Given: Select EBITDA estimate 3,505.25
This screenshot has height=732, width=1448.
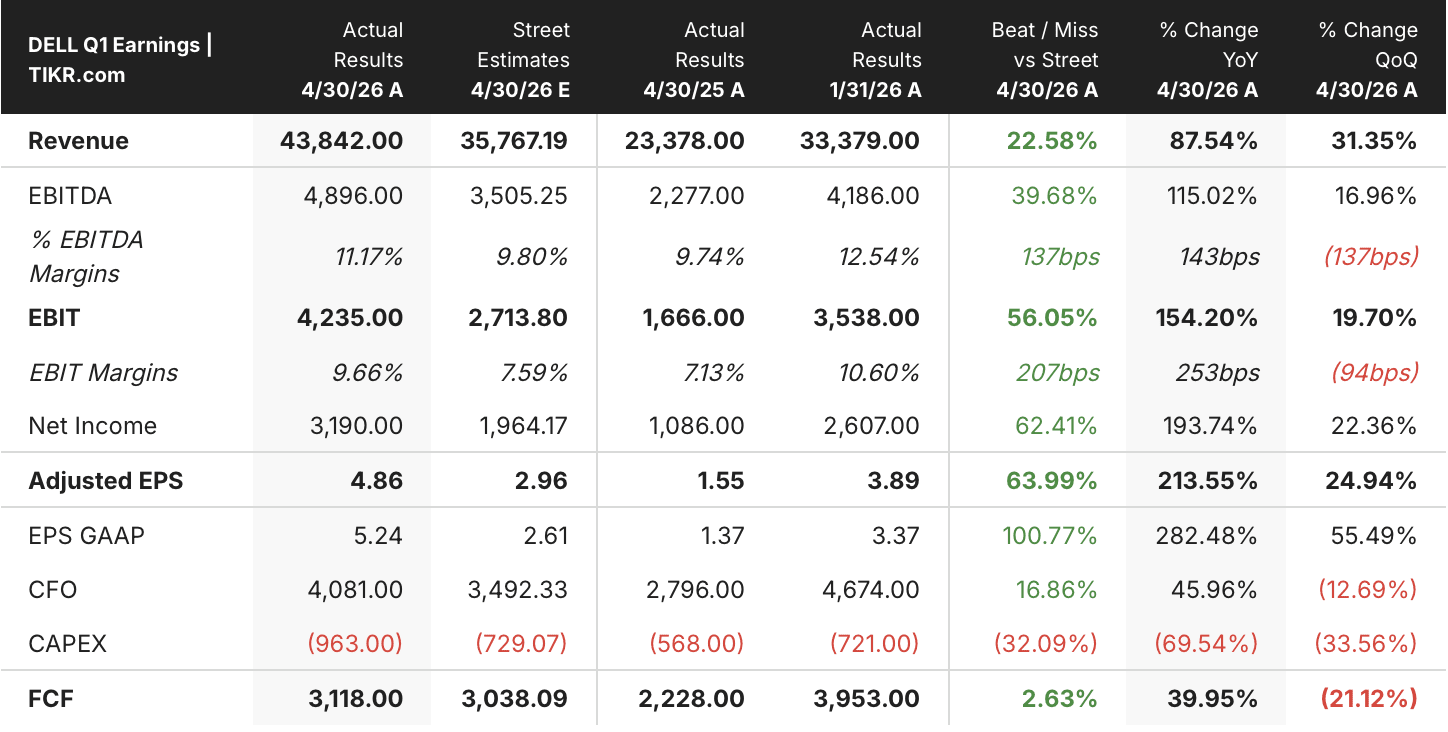Looking at the screenshot, I should pyautogui.click(x=519, y=195).
